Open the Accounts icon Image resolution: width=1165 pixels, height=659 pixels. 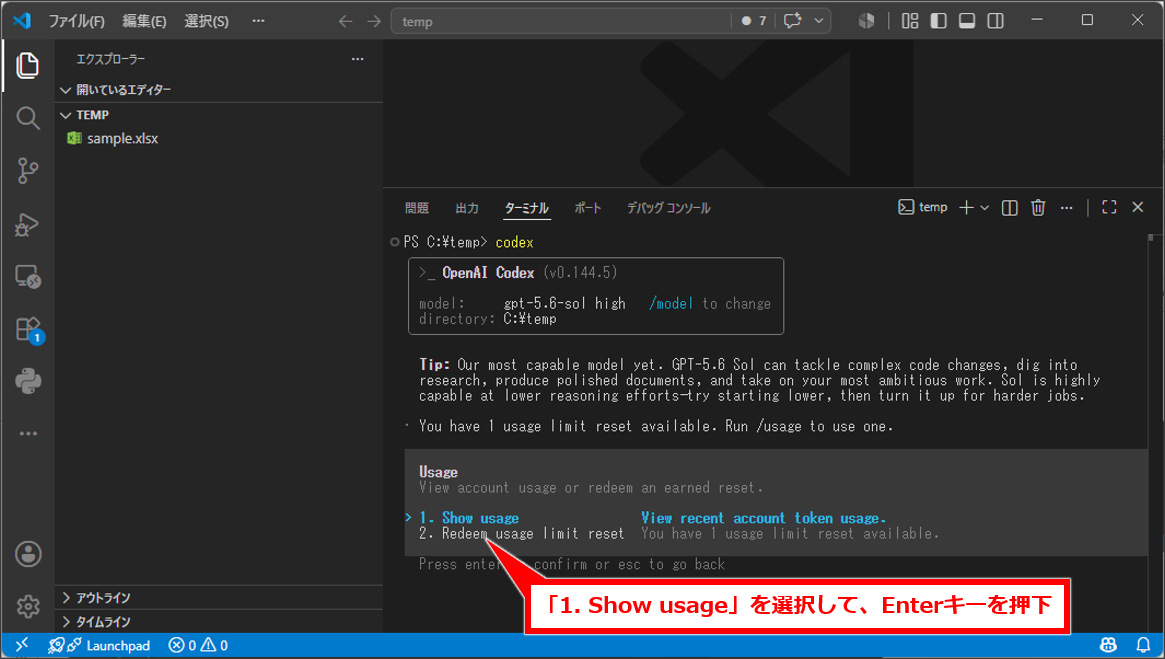click(27, 554)
